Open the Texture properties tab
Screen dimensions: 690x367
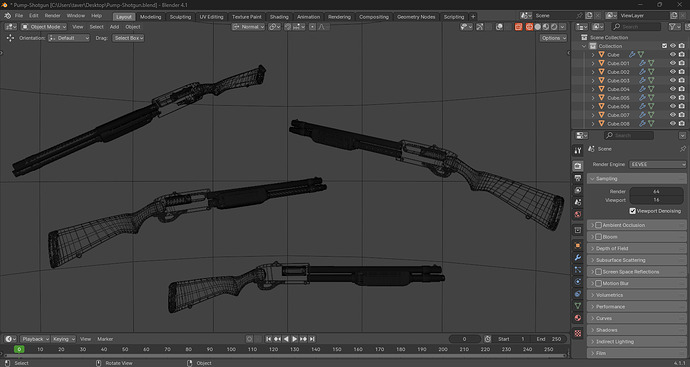click(578, 333)
